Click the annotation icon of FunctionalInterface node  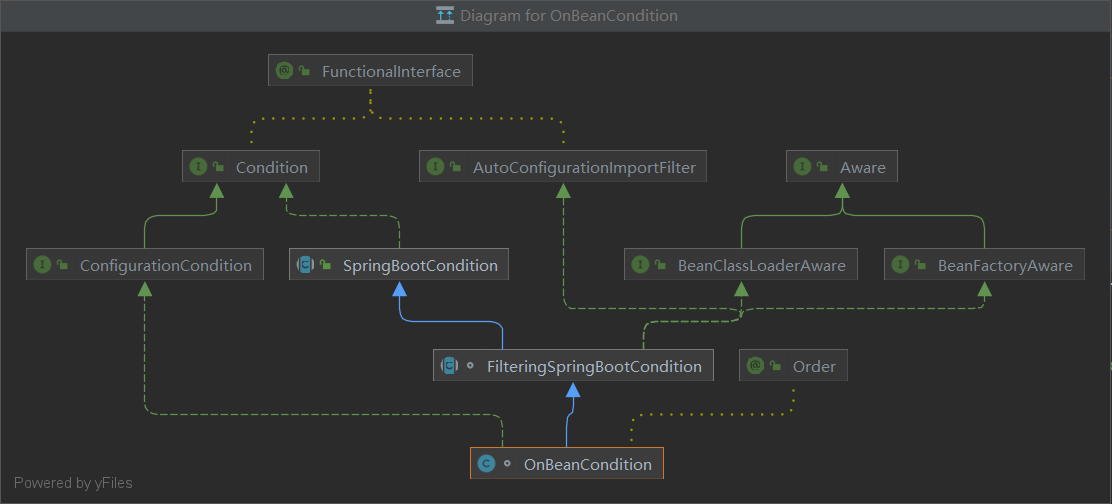click(284, 71)
